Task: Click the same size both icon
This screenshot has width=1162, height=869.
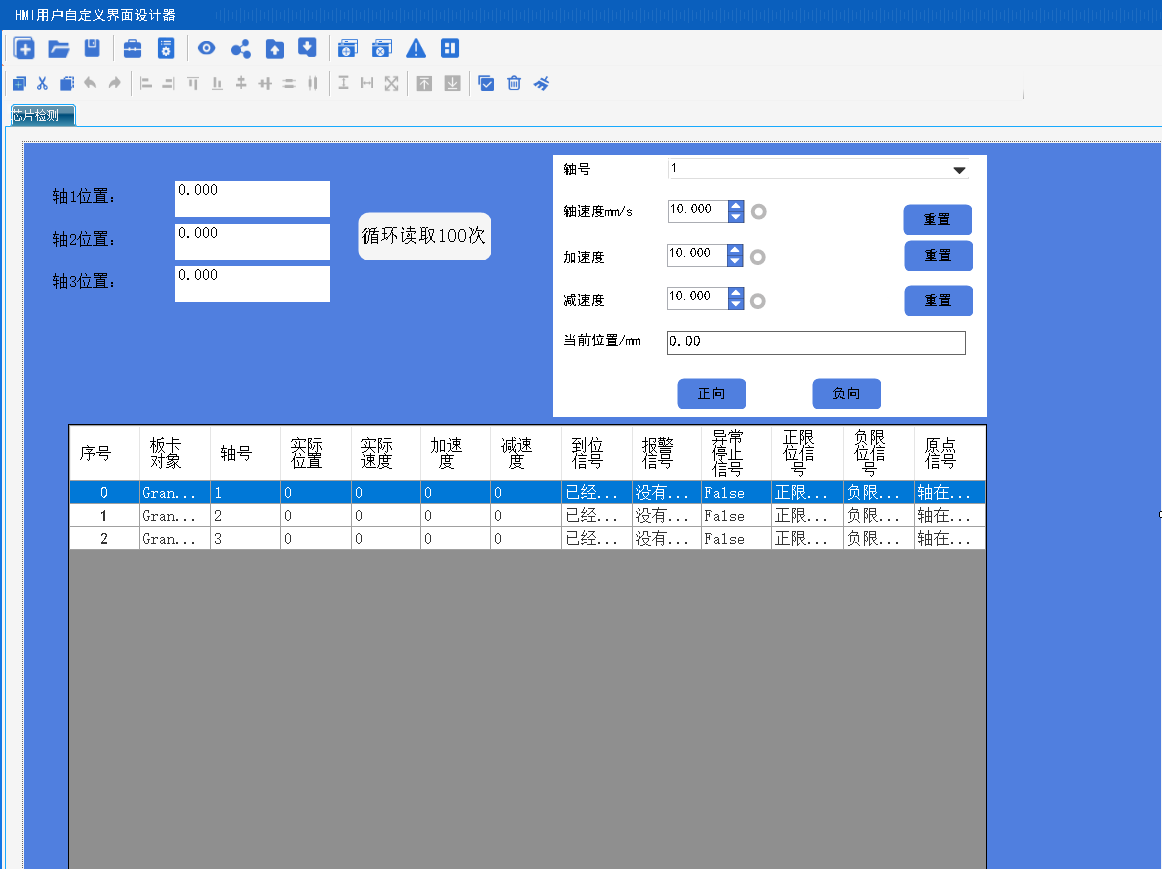Action: [391, 84]
